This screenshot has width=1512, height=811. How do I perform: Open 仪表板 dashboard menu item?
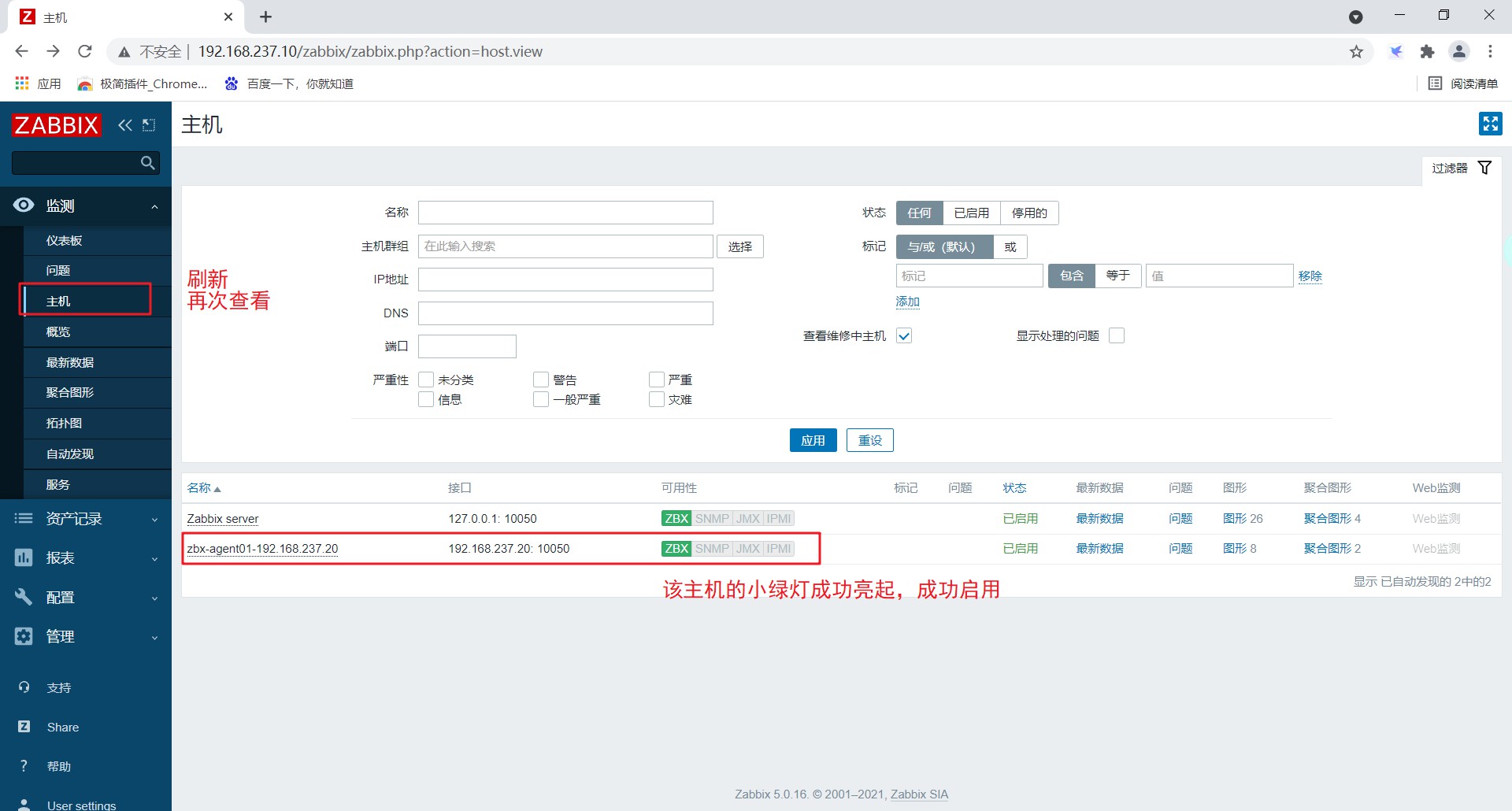(x=98, y=240)
